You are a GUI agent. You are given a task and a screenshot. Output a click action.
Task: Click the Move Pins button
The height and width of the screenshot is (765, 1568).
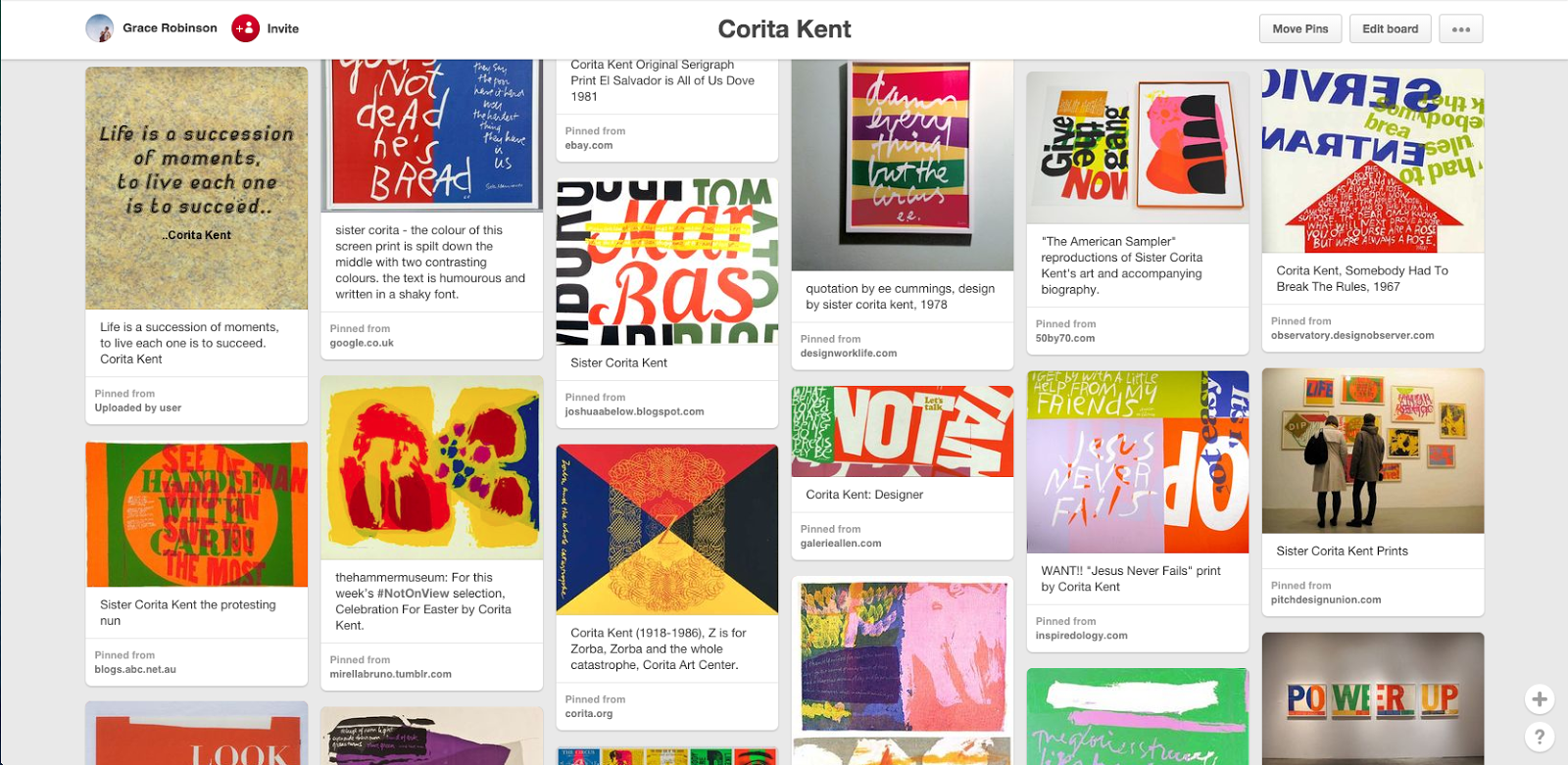(x=1300, y=28)
